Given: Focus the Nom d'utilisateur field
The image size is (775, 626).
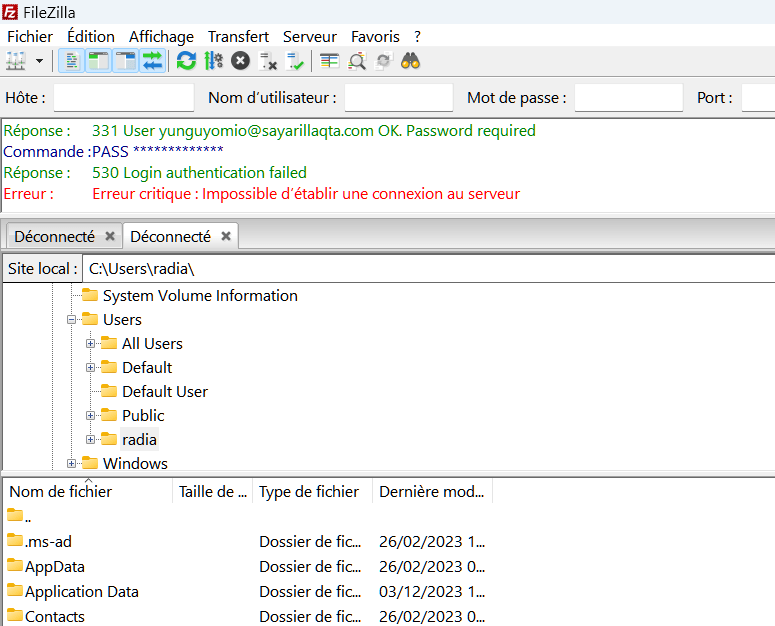Looking at the screenshot, I should (399, 97).
